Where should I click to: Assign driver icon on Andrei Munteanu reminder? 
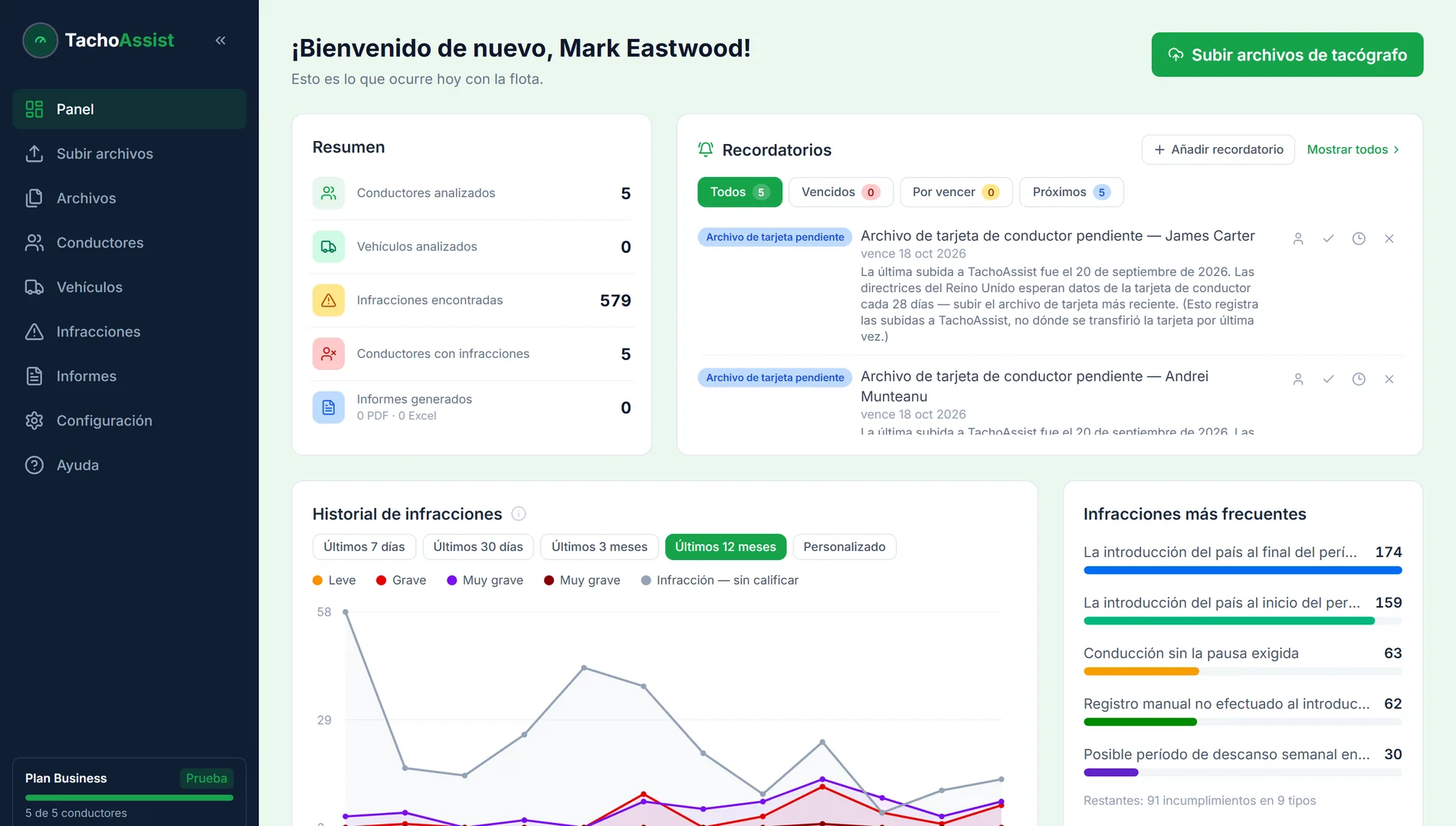[1298, 379]
